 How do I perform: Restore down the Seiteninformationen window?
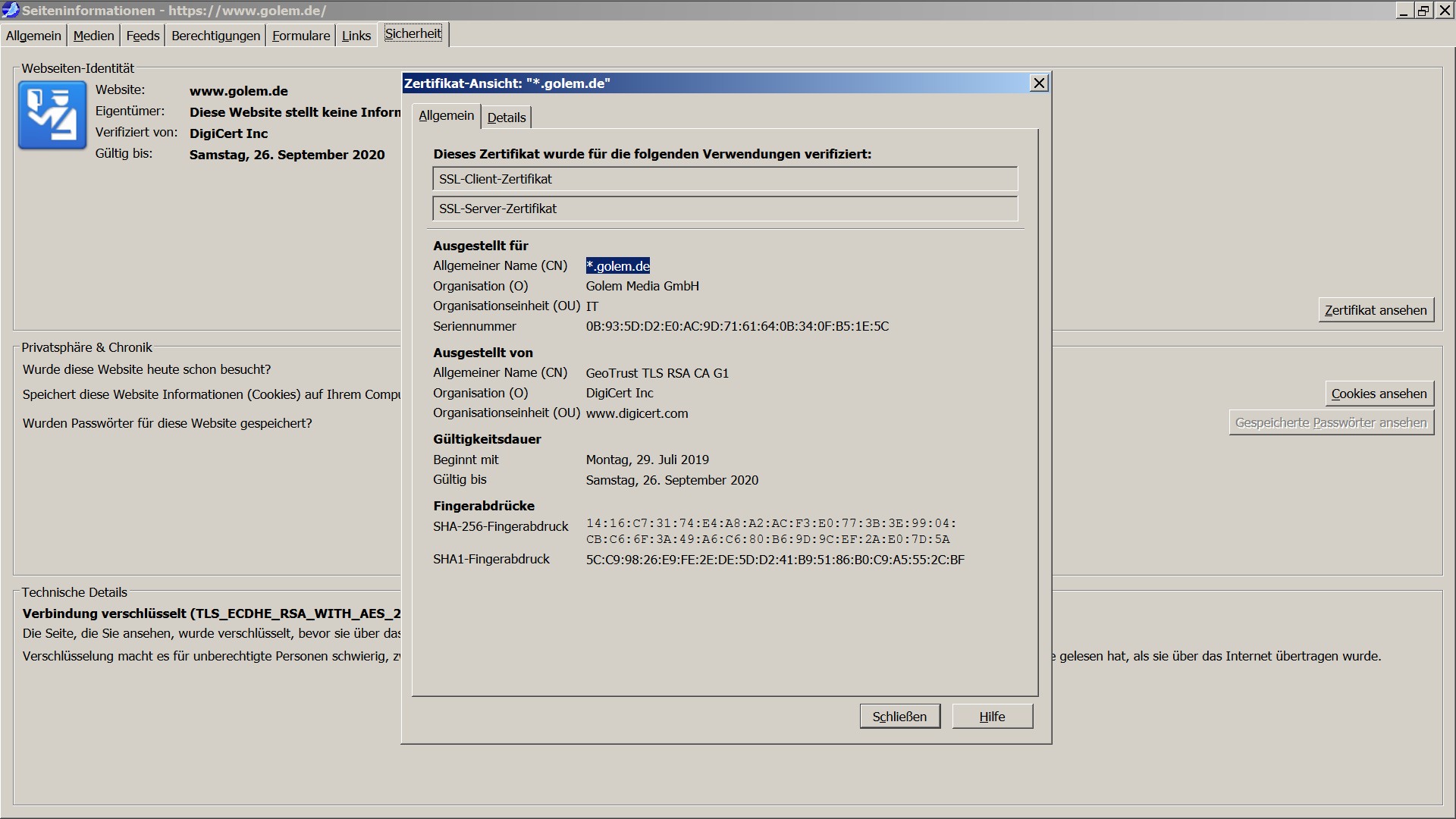pos(1423,10)
